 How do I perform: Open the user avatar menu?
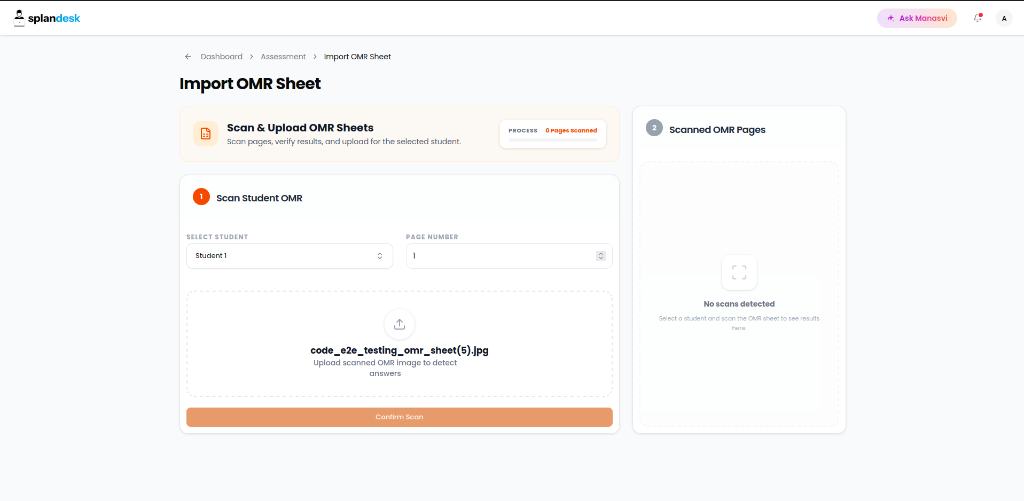click(1004, 18)
